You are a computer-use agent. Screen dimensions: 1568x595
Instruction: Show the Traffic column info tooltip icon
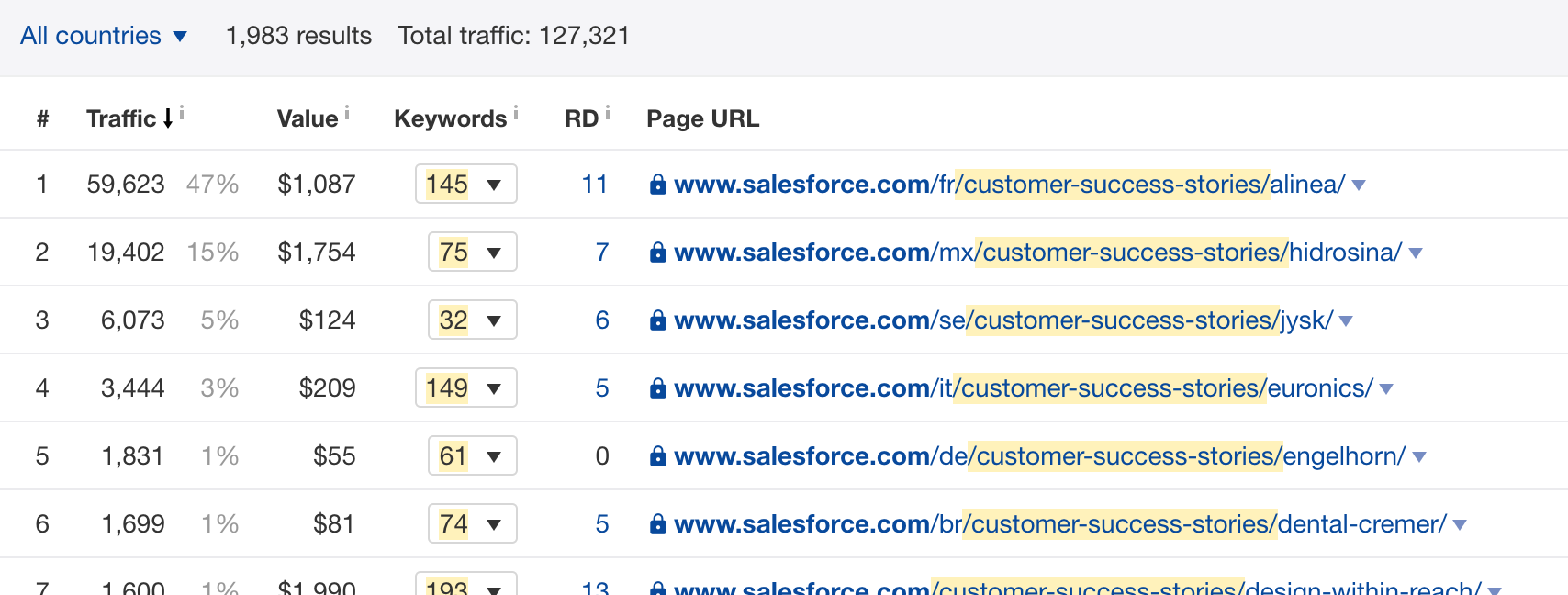[182, 112]
